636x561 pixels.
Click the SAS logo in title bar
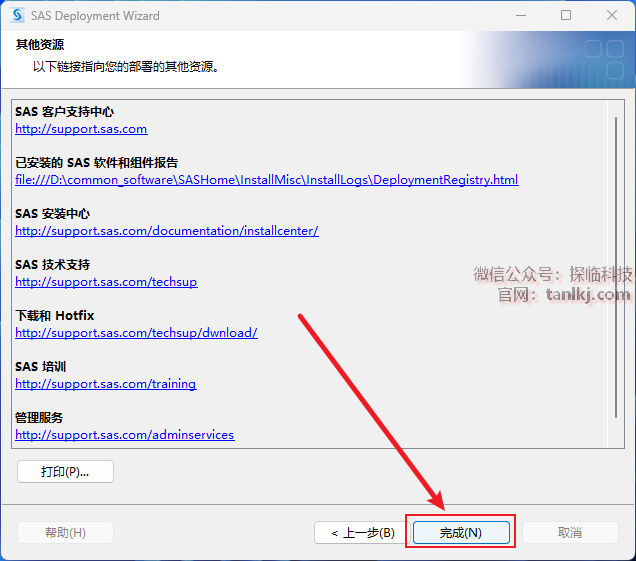[x=17, y=15]
